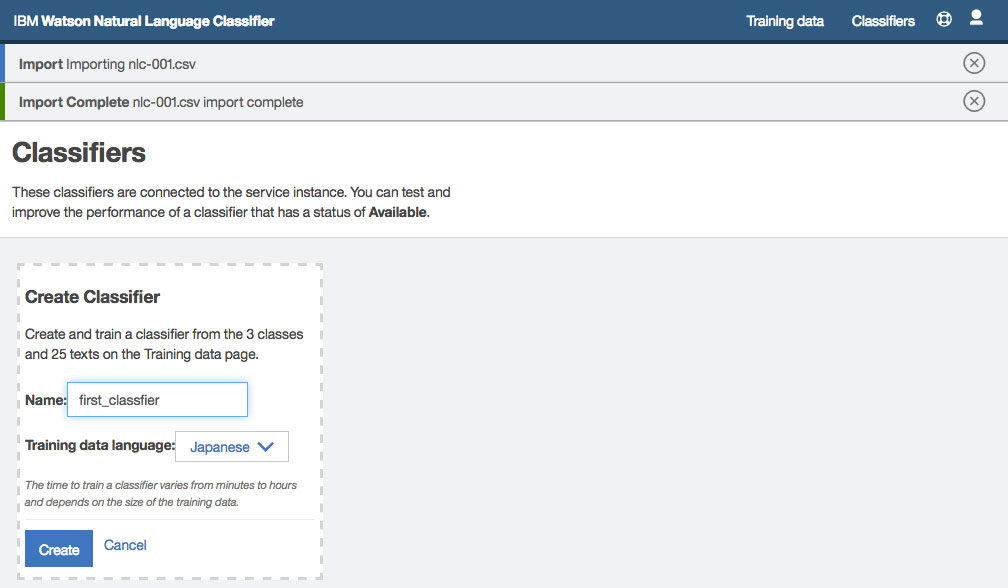Cancel creating the classifier
The width and height of the screenshot is (1008, 588).
click(125, 545)
